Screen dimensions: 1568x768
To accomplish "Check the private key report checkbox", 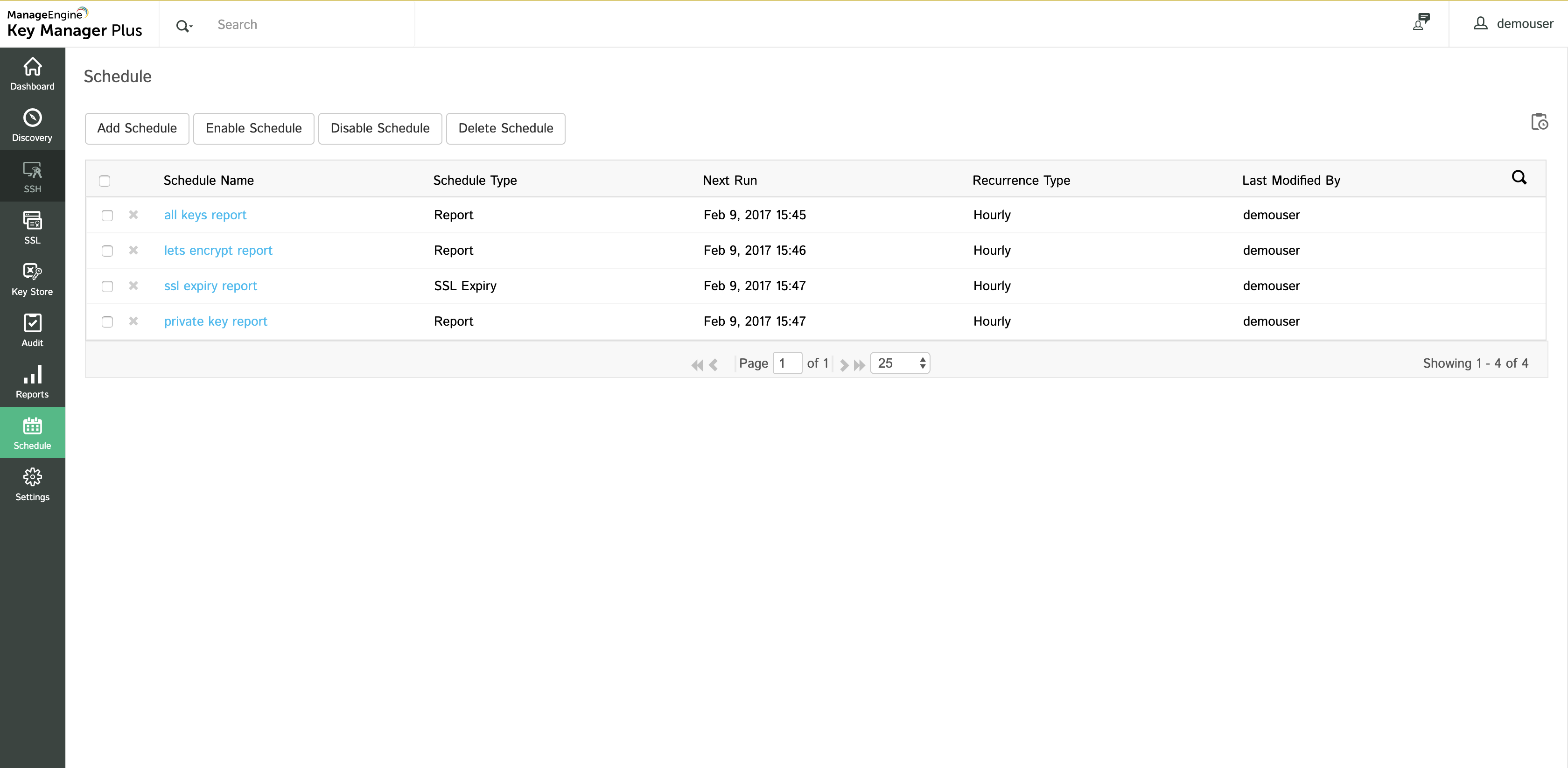I will coord(107,322).
